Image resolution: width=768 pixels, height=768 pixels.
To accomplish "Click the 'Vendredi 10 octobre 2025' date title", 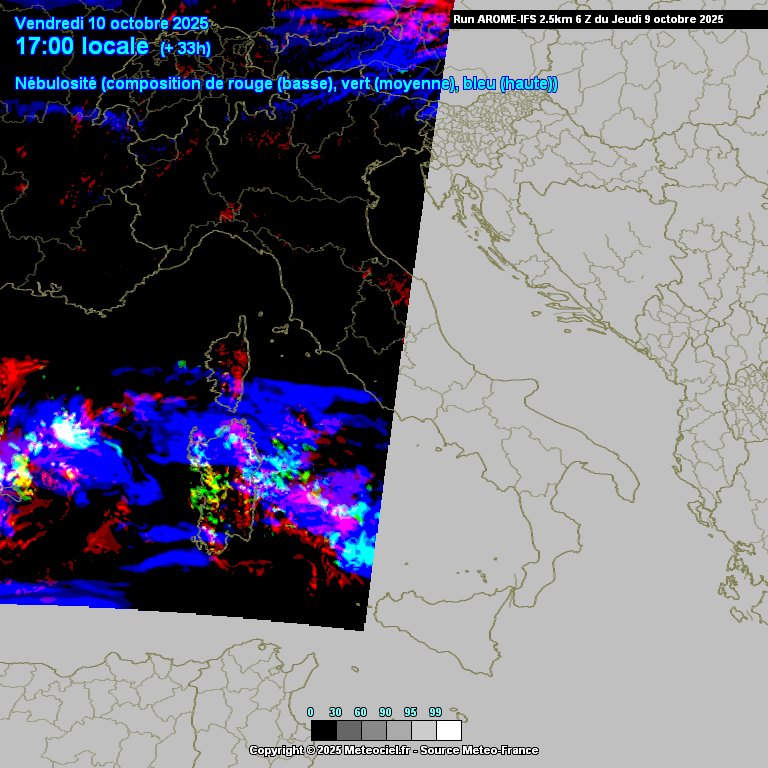I will coord(112,24).
